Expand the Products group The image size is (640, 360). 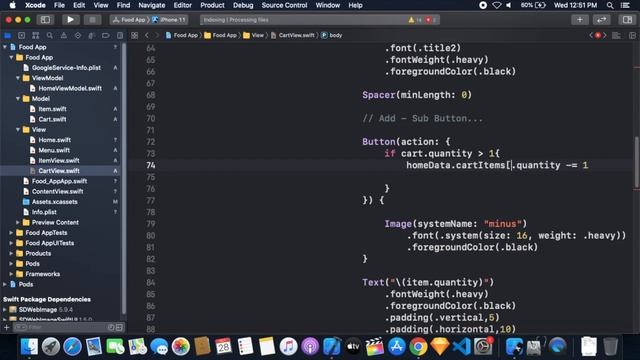11,253
